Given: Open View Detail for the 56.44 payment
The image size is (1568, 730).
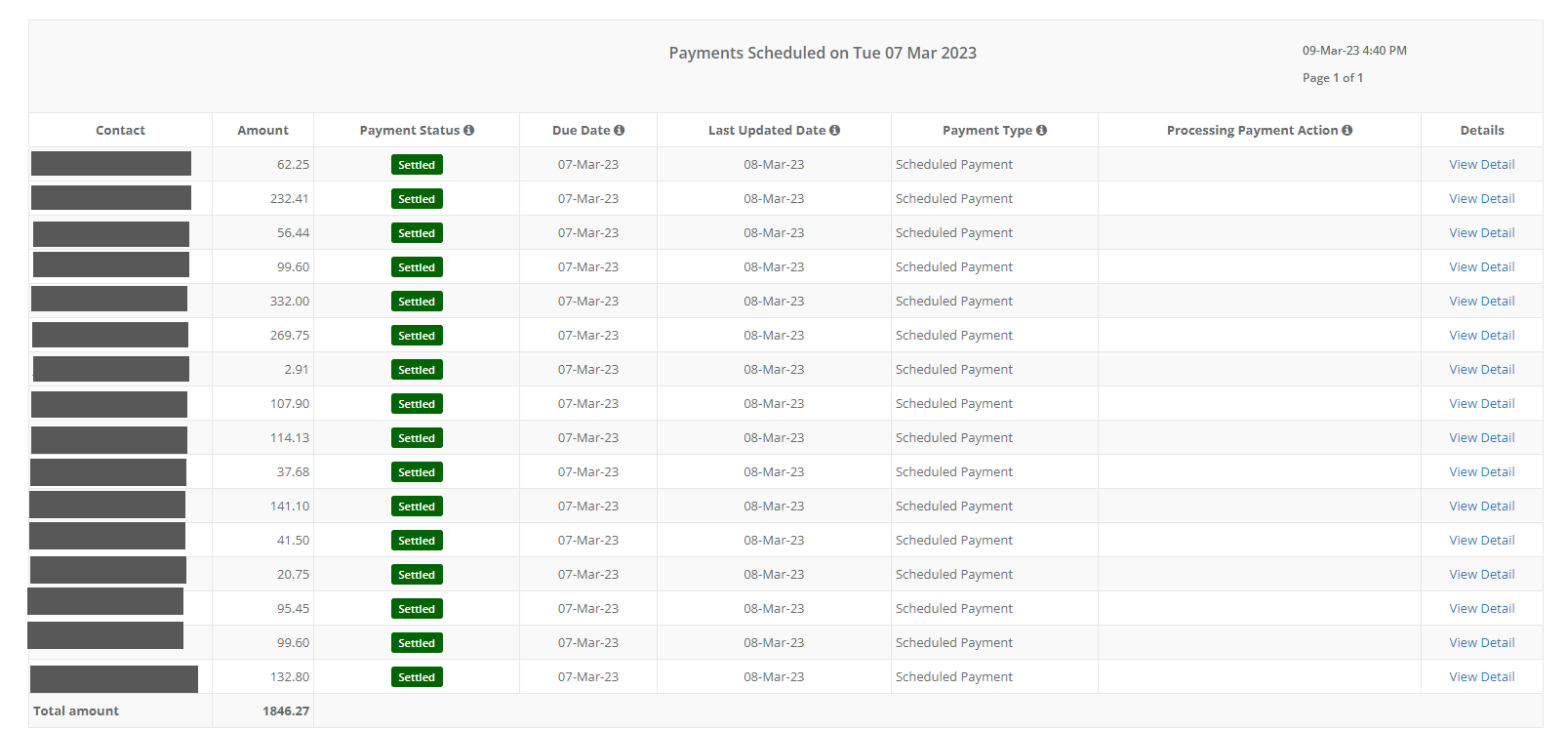Looking at the screenshot, I should pyautogui.click(x=1482, y=232).
